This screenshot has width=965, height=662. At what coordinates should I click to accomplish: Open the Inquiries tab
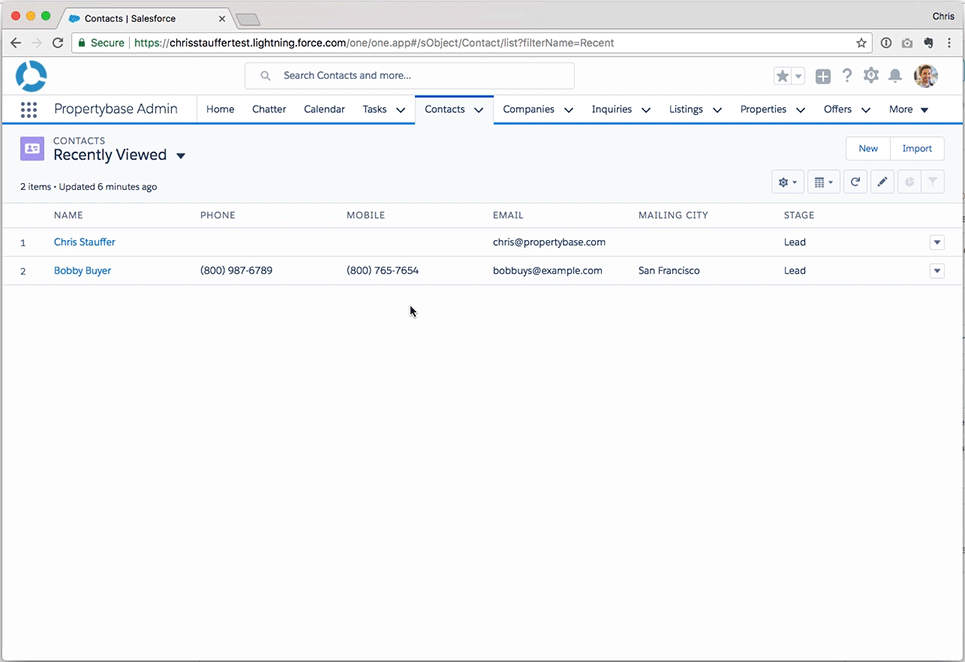click(612, 110)
